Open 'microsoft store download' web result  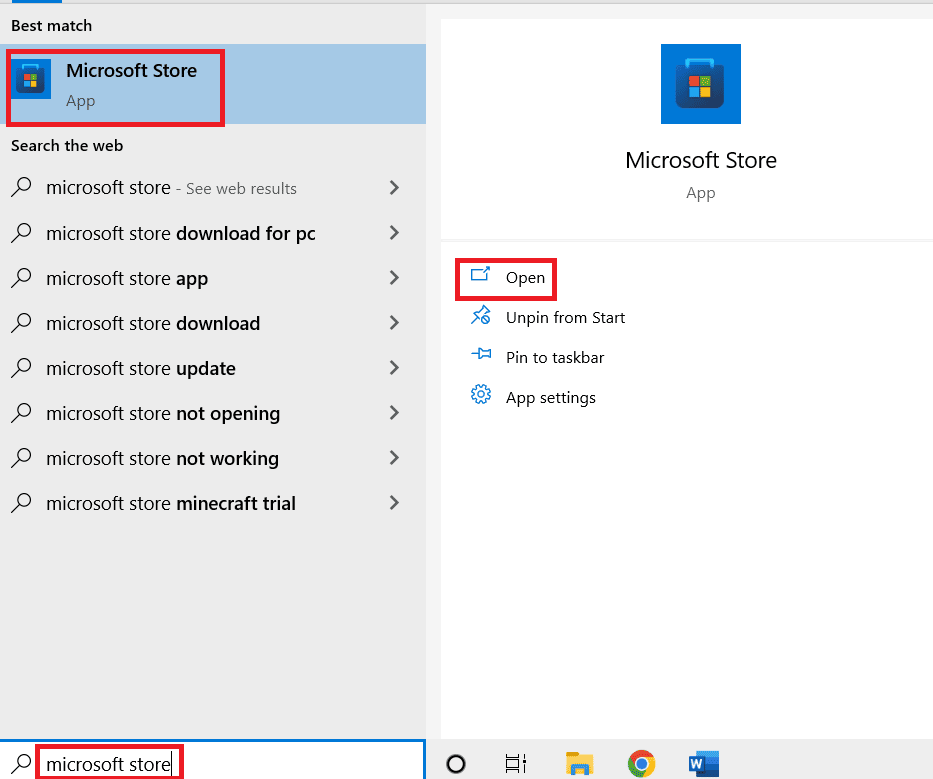click(x=153, y=324)
